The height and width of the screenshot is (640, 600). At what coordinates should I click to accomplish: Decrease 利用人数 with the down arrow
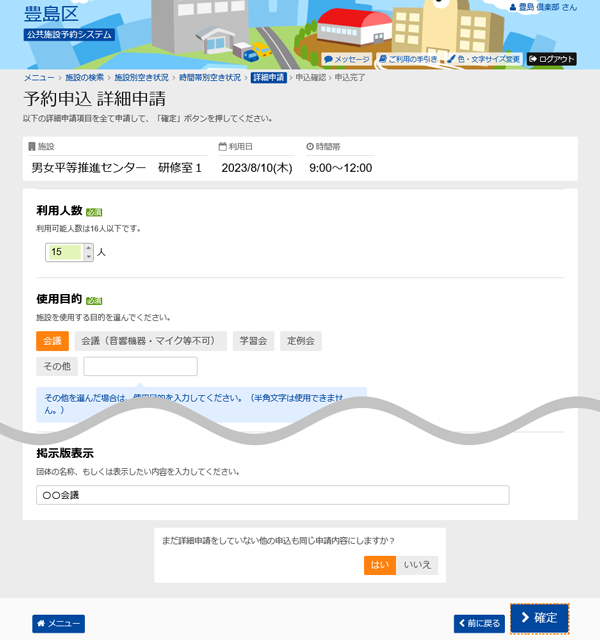click(89, 257)
